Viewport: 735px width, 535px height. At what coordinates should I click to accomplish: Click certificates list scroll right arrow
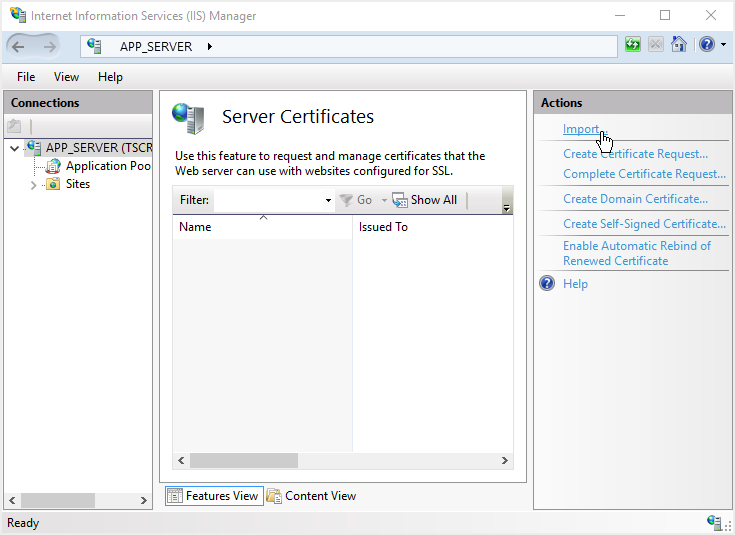[x=505, y=460]
